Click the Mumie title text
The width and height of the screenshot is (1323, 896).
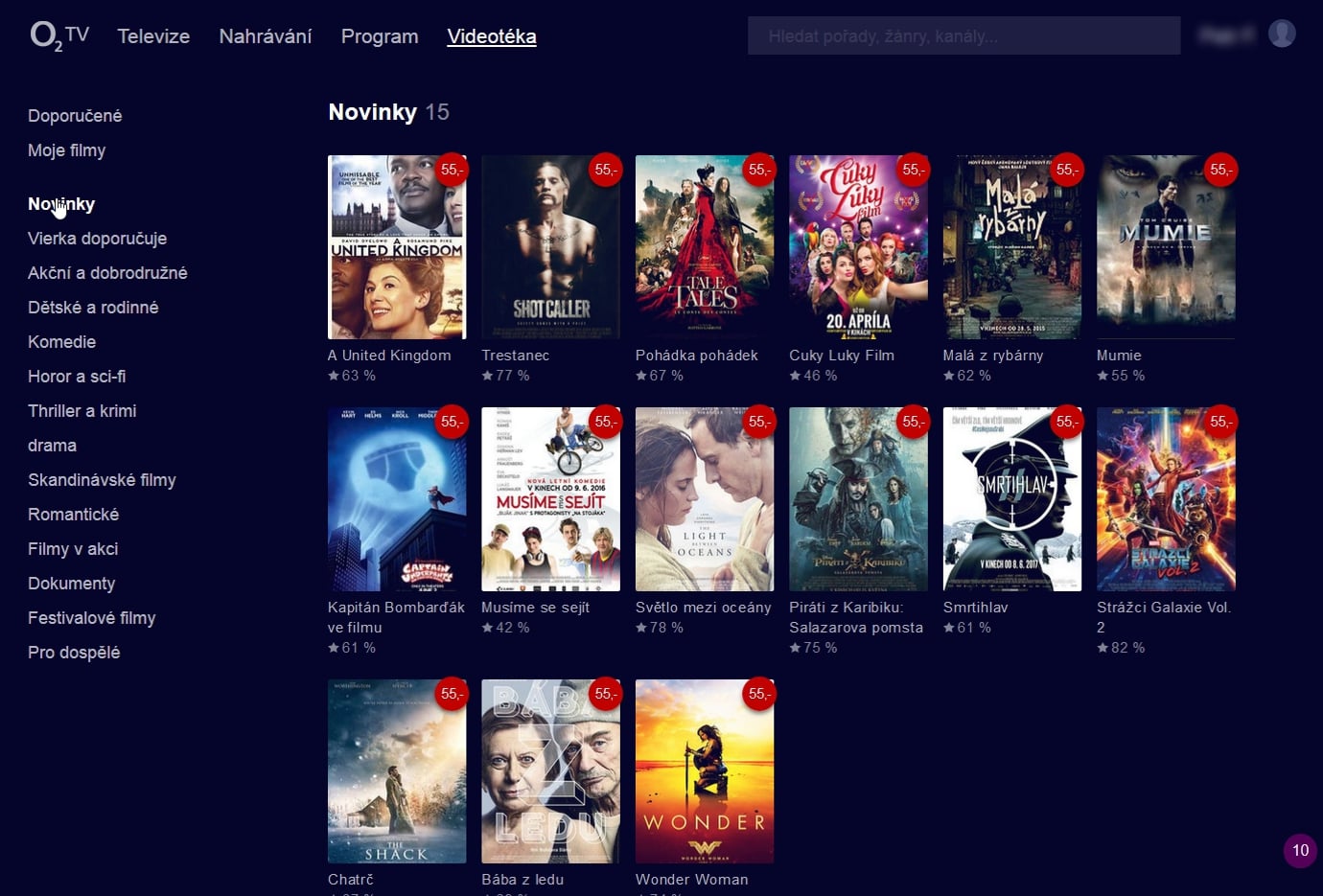point(1119,356)
